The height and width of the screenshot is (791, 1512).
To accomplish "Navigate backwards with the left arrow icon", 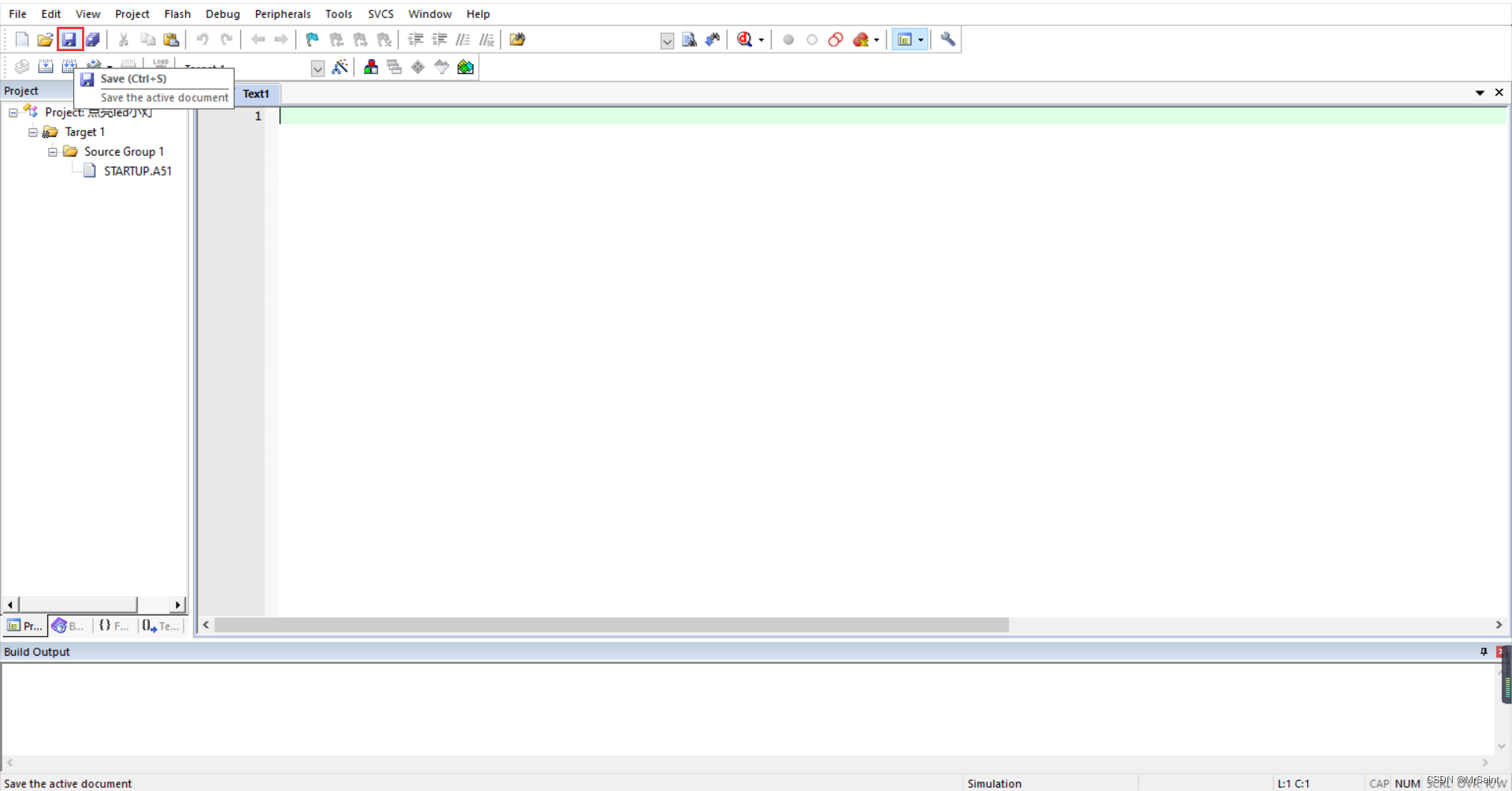I will pos(258,39).
